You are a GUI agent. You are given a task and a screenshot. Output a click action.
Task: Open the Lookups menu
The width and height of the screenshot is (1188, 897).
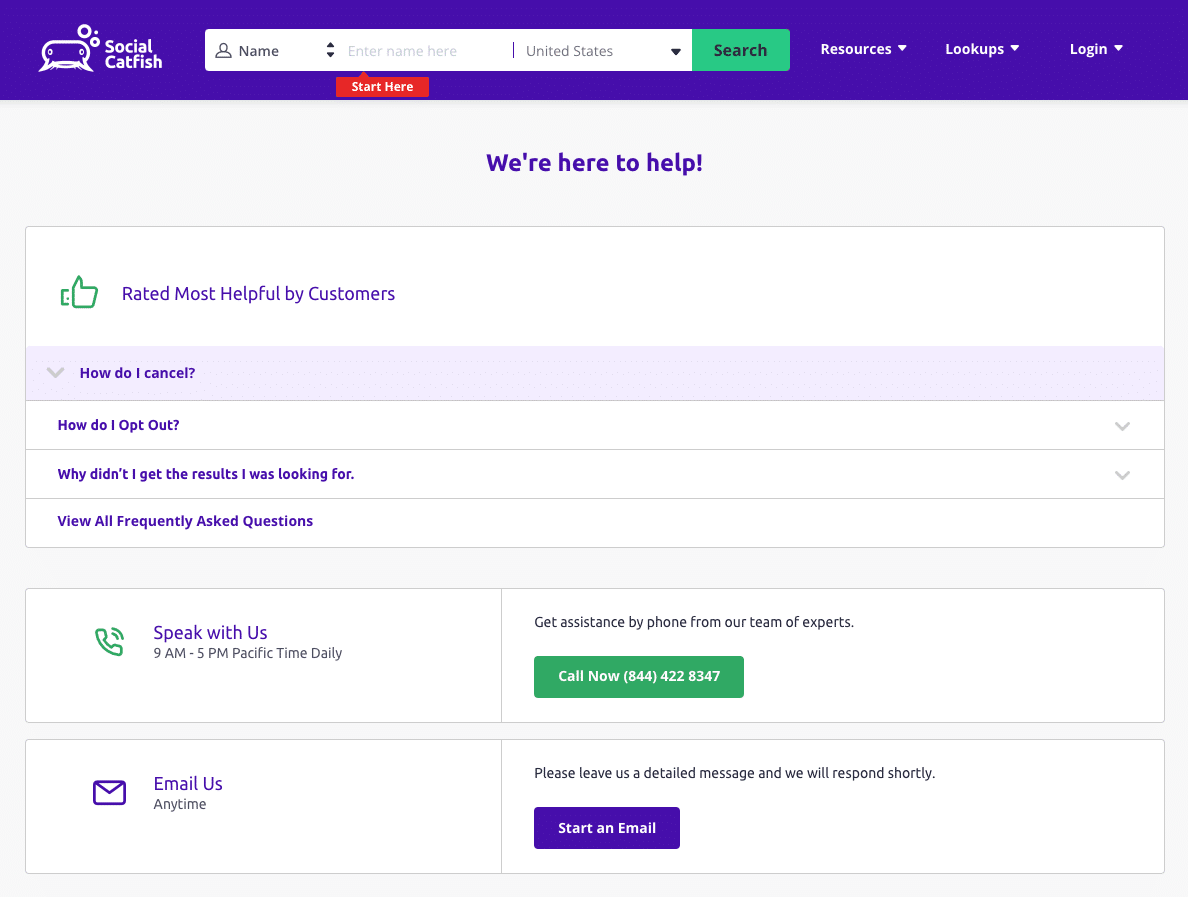(982, 49)
